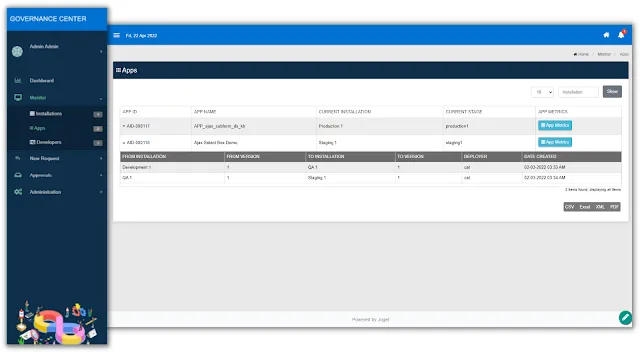Open Dashboard from the sidebar
The width and height of the screenshot is (640, 360).
[42, 80]
